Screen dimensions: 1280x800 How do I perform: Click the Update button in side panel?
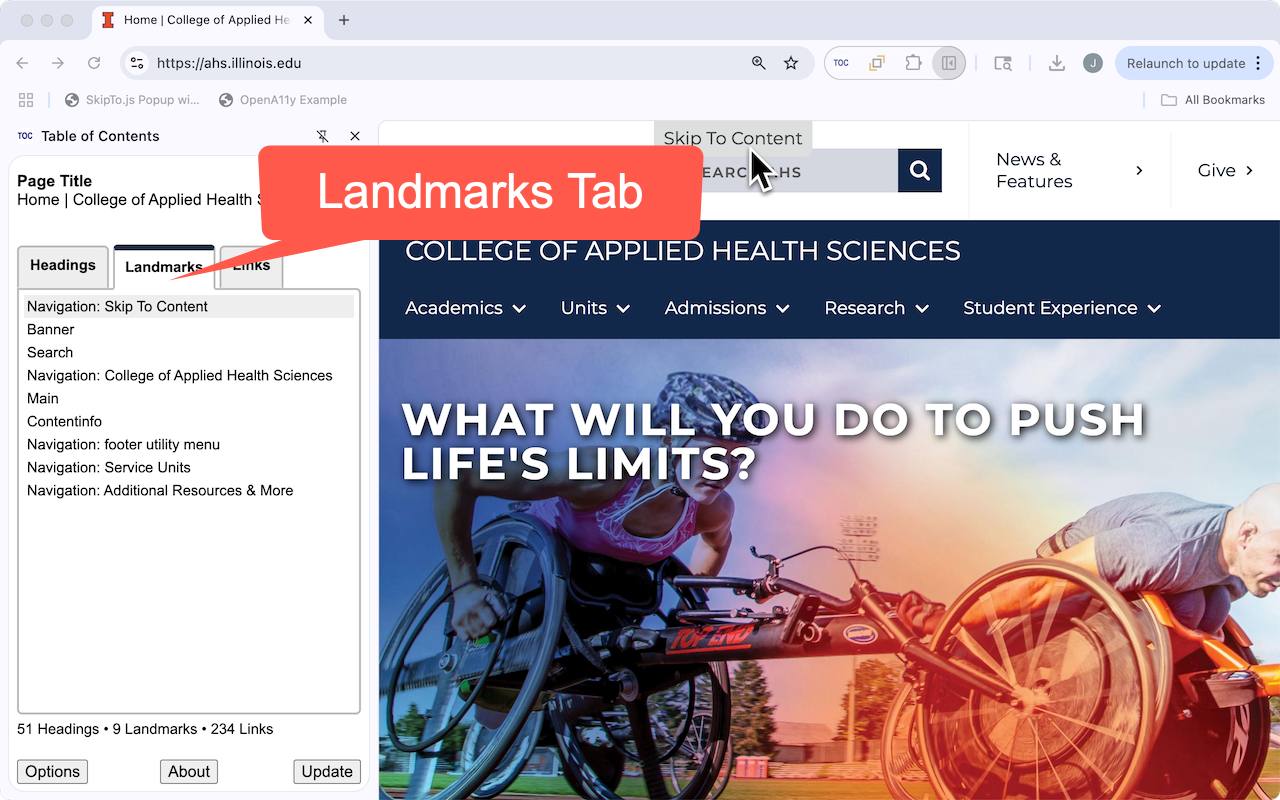[x=327, y=772]
